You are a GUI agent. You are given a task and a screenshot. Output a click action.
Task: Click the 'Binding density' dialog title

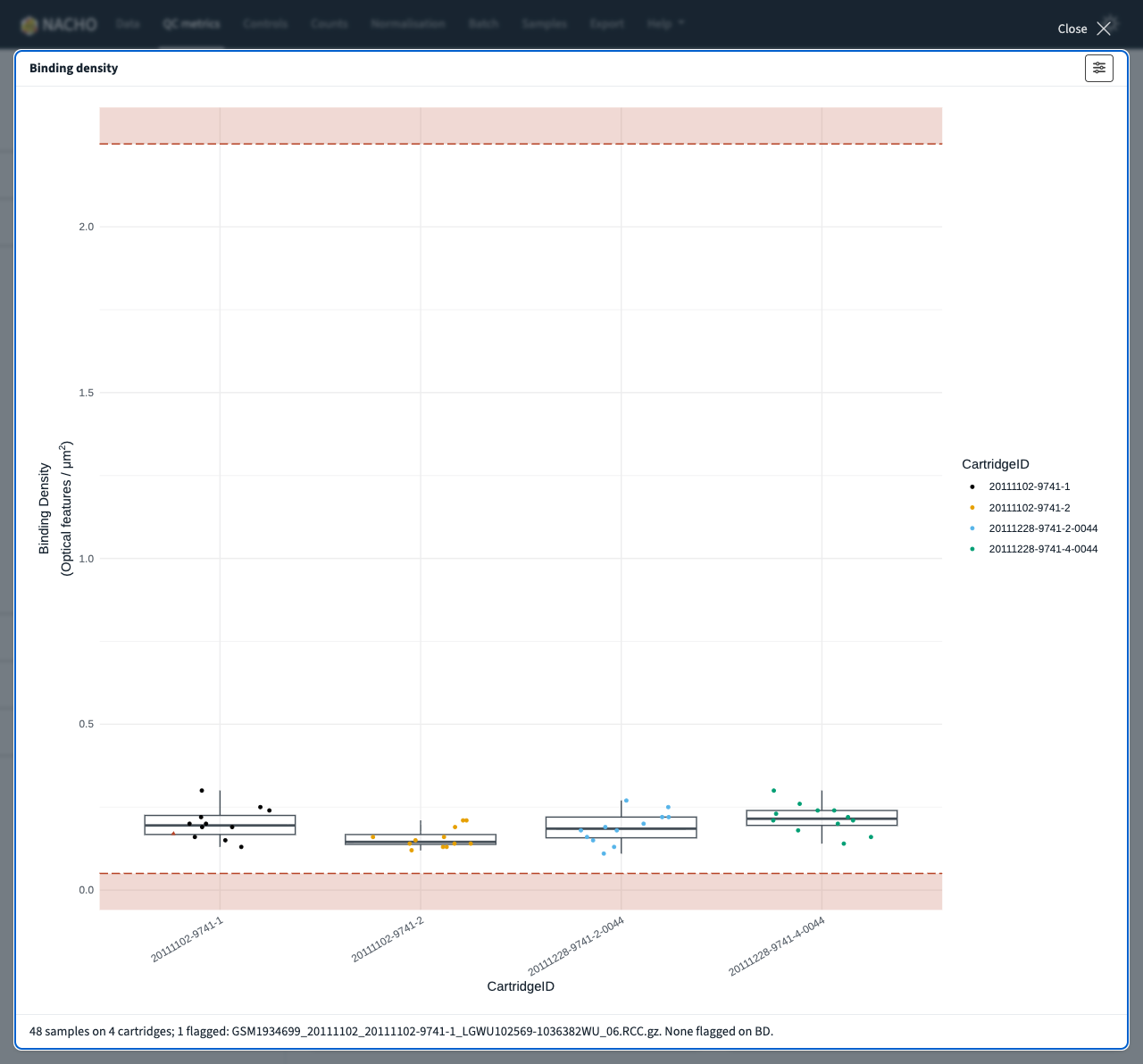click(73, 68)
